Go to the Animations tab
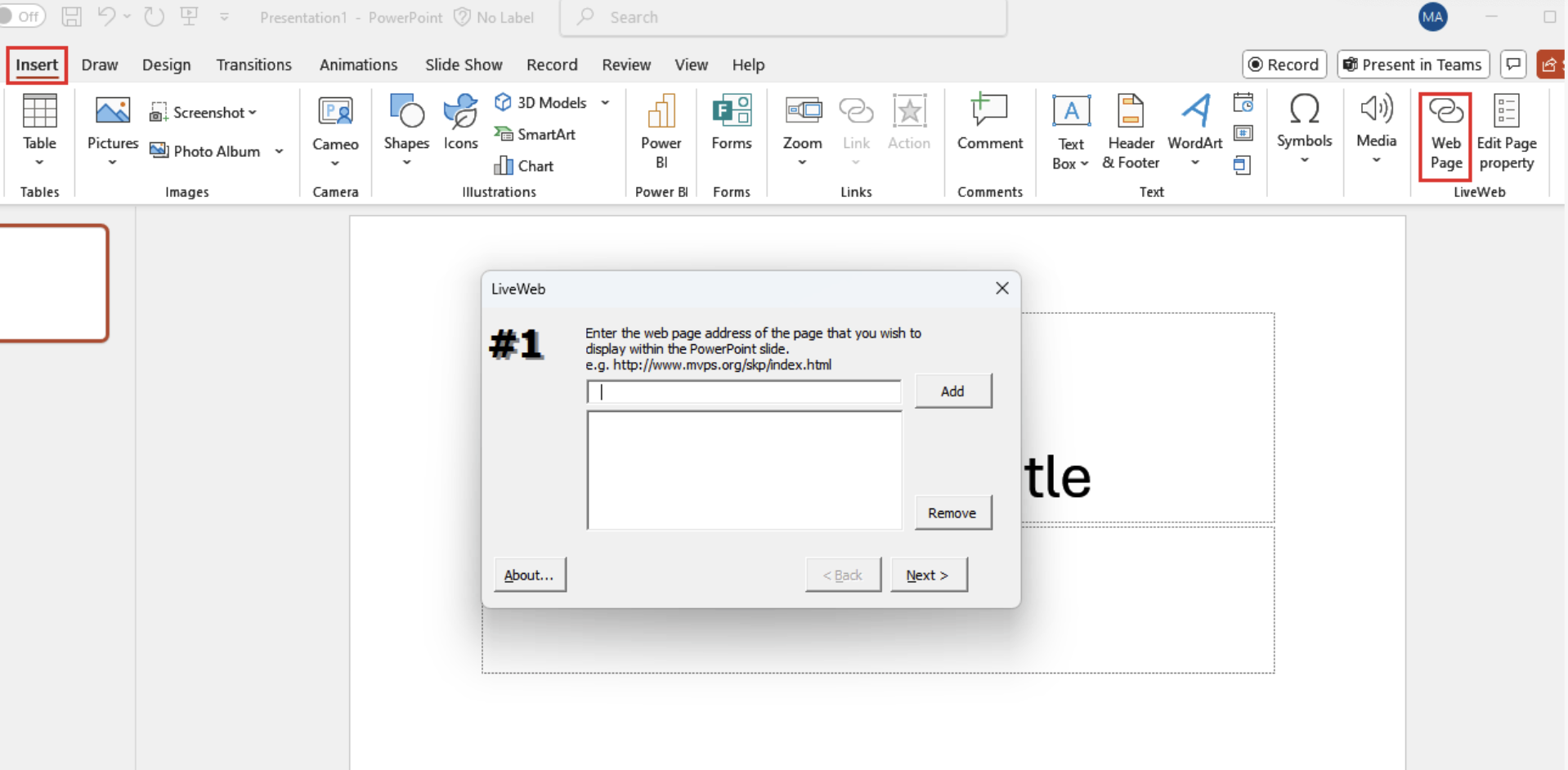 (x=358, y=65)
